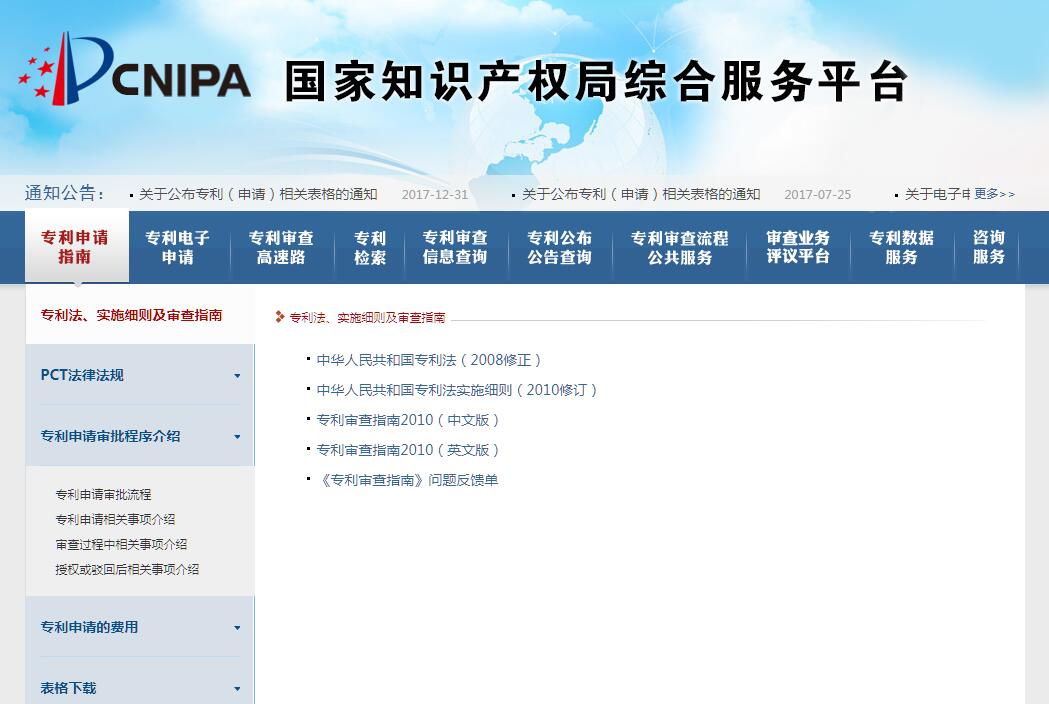The height and width of the screenshot is (704, 1049).
Task: Collapse the 专利申请审批程序介绍 section arrow
Action: click(x=237, y=437)
